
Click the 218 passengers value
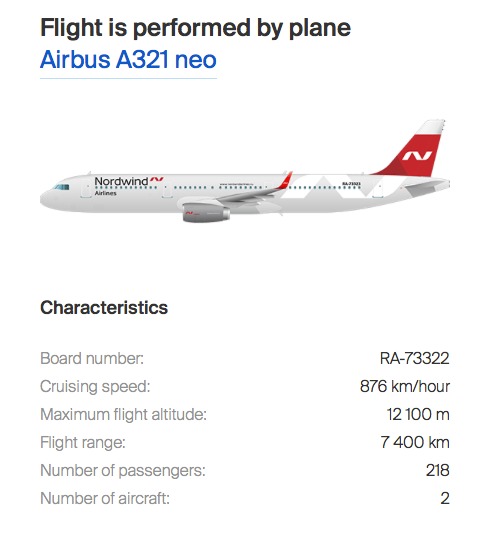tap(438, 470)
